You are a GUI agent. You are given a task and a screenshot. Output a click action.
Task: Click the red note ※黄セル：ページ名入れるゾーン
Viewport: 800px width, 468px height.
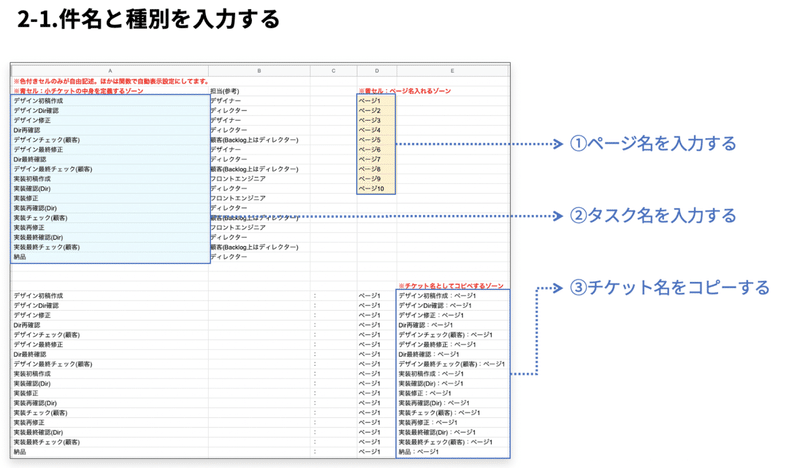[405, 91]
